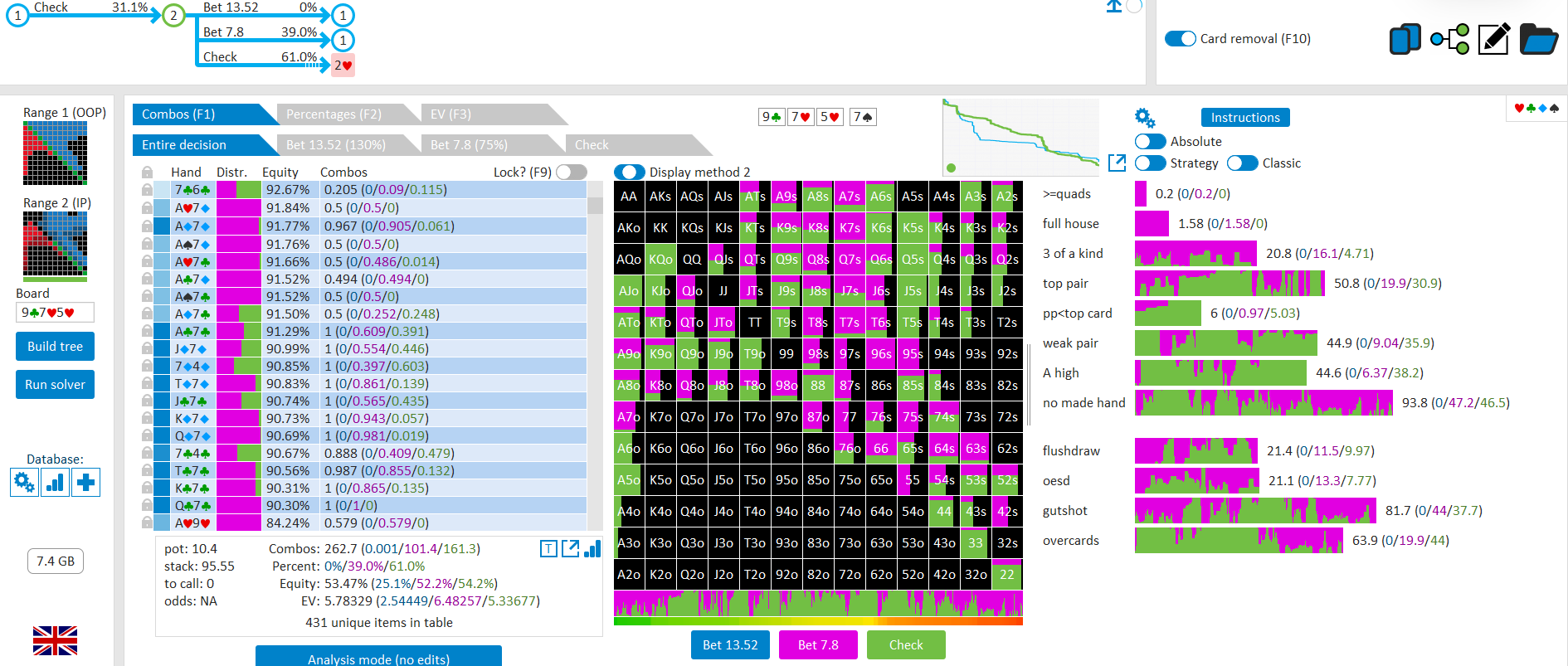This screenshot has height=666, width=1568.
Task: Open the Instructions button
Action: [1245, 117]
